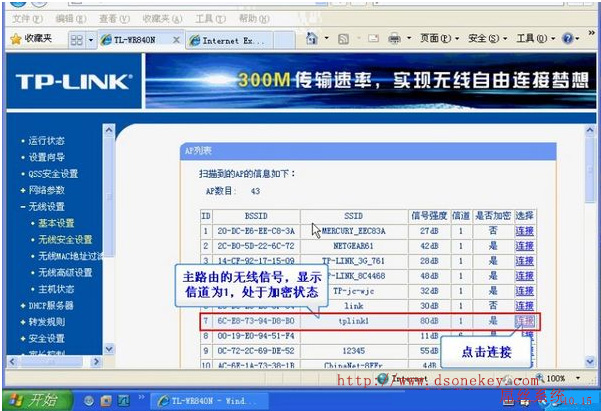Expand 网络参数 in the sidebar
The height and width of the screenshot is (411, 601).
(x=46, y=190)
